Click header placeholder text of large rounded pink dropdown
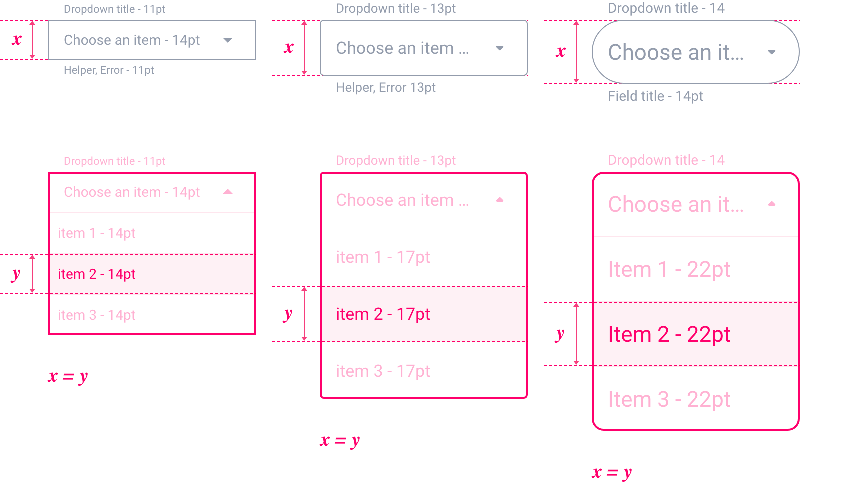 [676, 204]
